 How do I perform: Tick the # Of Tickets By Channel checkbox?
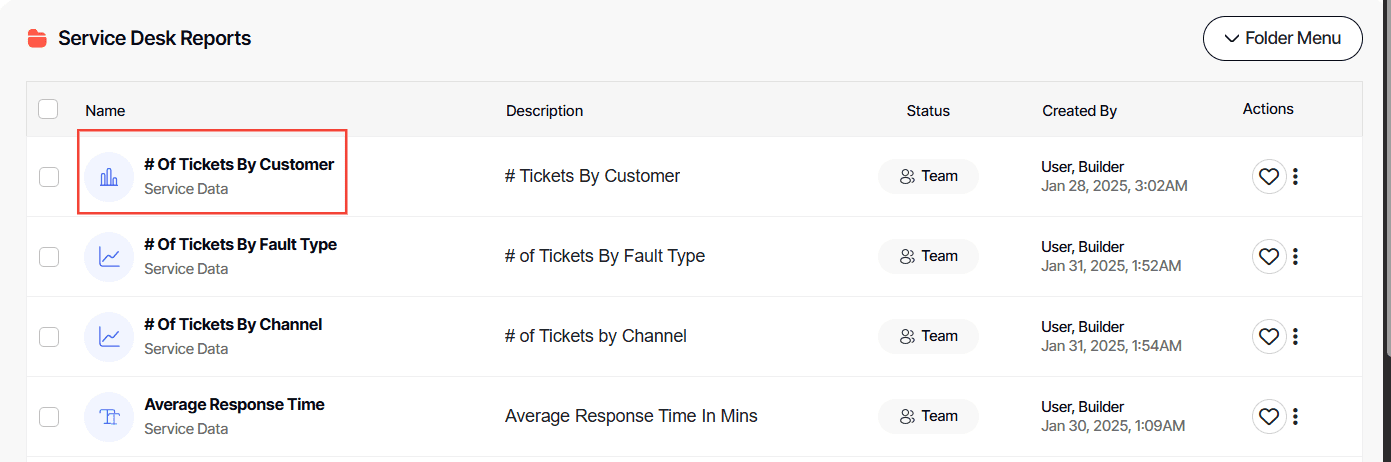pos(49,337)
